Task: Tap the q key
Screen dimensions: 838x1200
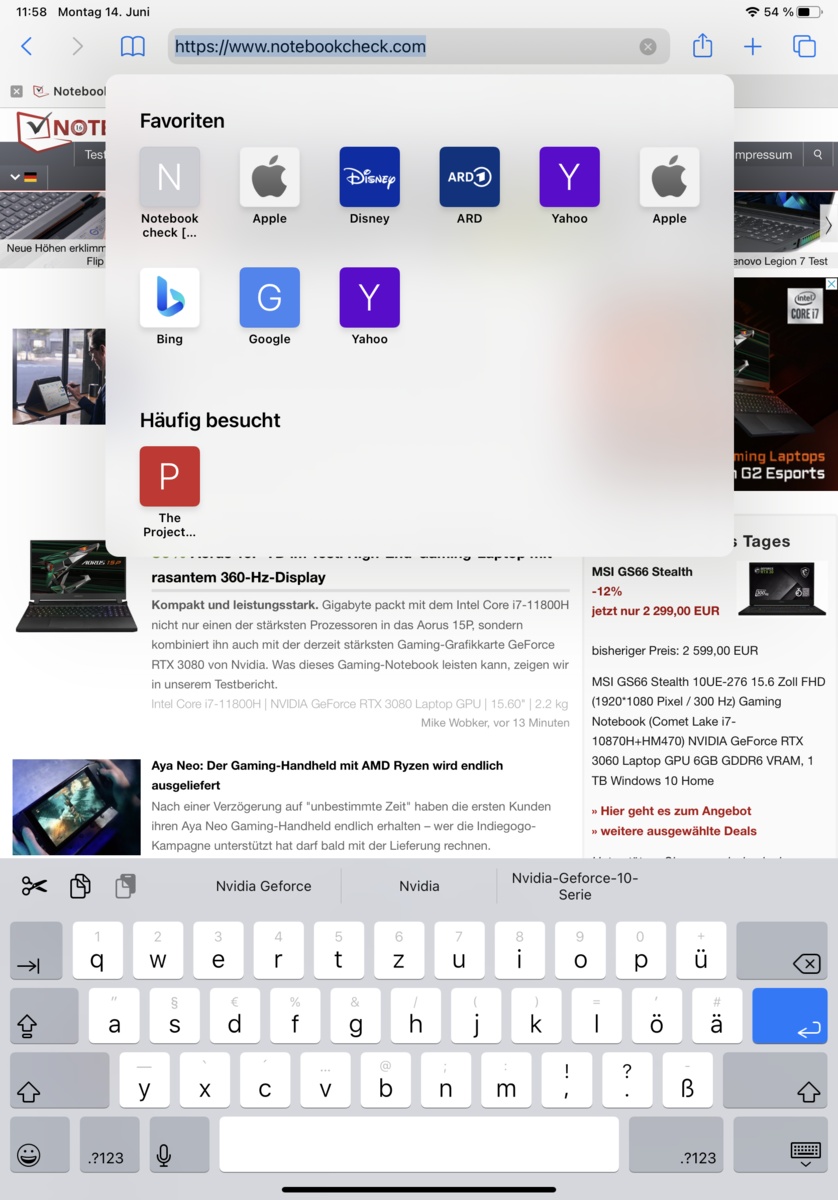Action: tap(98, 950)
